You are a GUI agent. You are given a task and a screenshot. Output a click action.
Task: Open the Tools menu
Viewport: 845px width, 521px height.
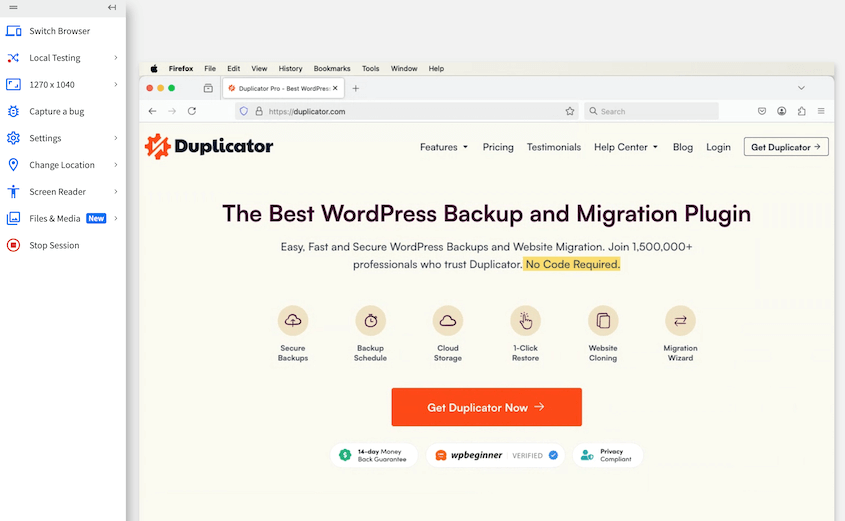(x=370, y=68)
